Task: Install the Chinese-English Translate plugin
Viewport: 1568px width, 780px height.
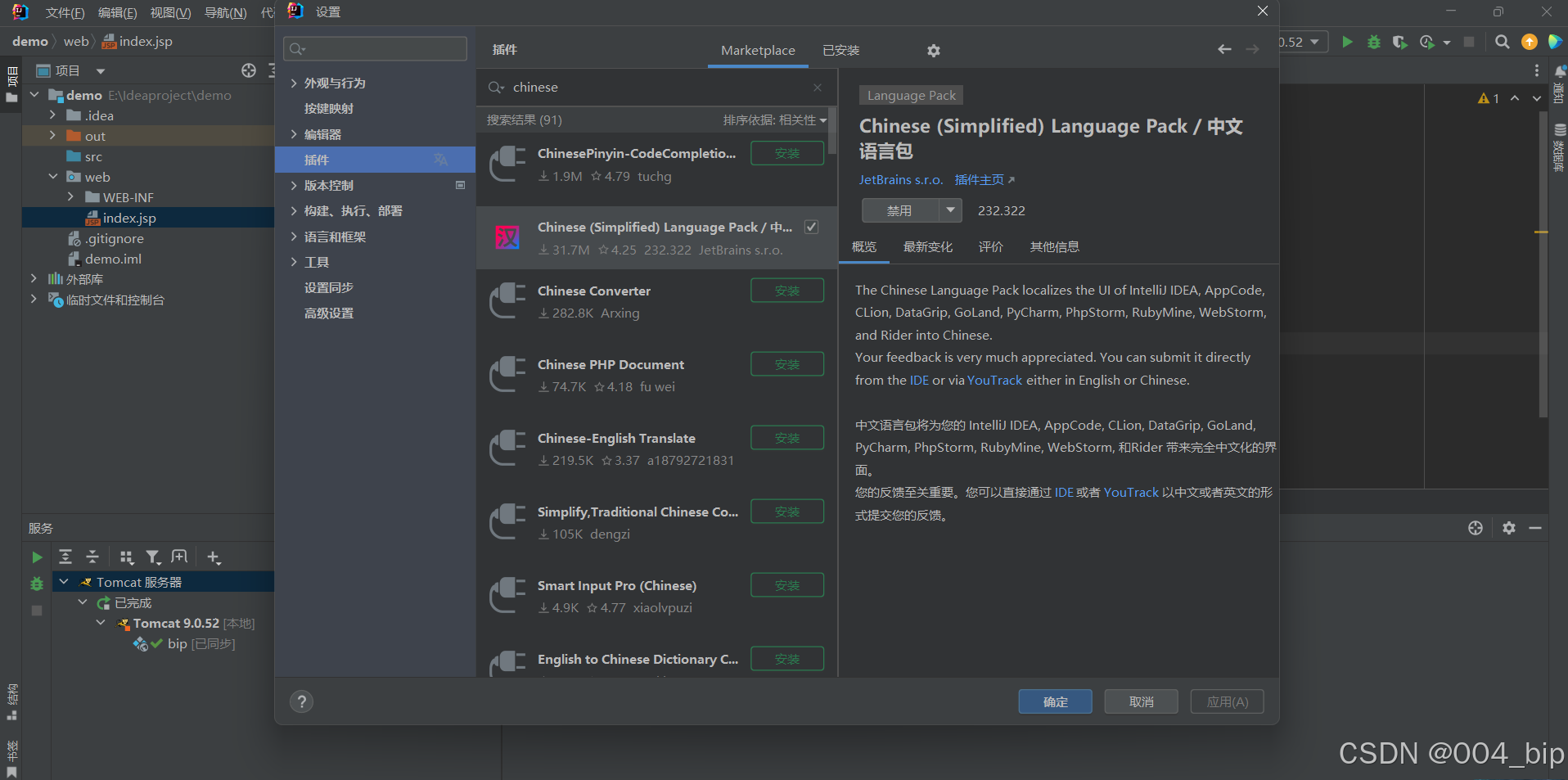Action: pyautogui.click(x=787, y=438)
